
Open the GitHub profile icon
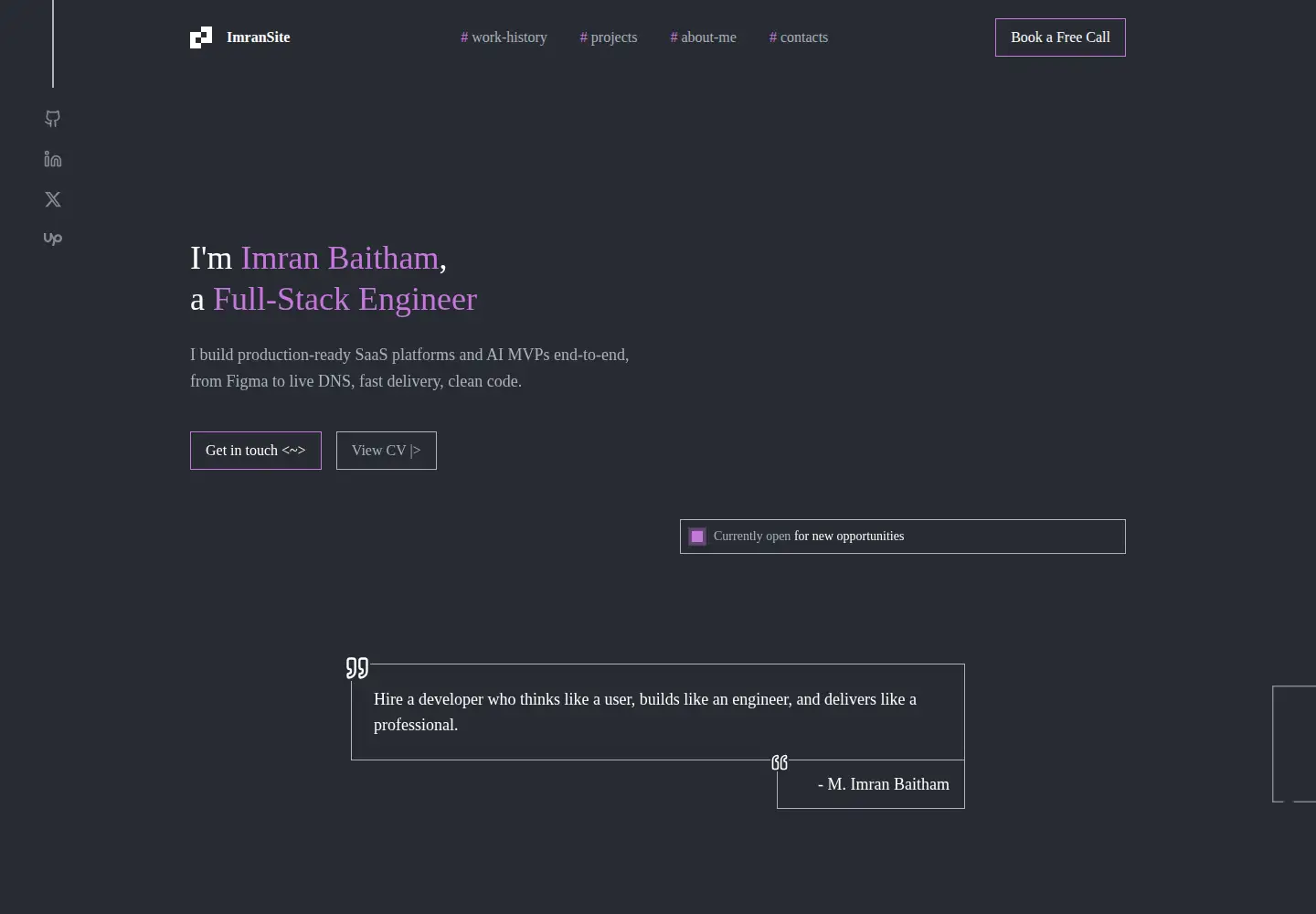point(53,119)
